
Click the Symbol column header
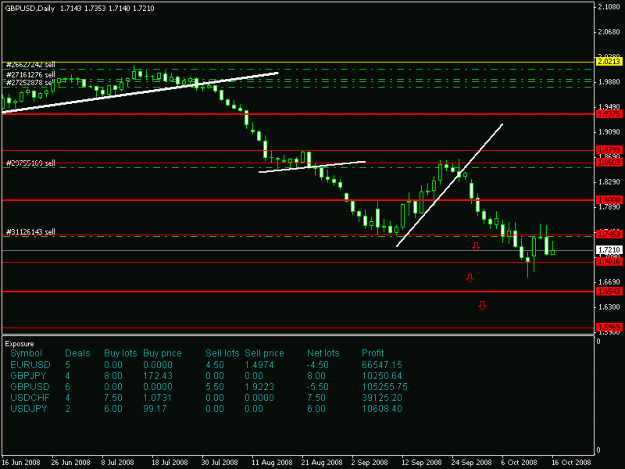pyautogui.click(x=26, y=353)
